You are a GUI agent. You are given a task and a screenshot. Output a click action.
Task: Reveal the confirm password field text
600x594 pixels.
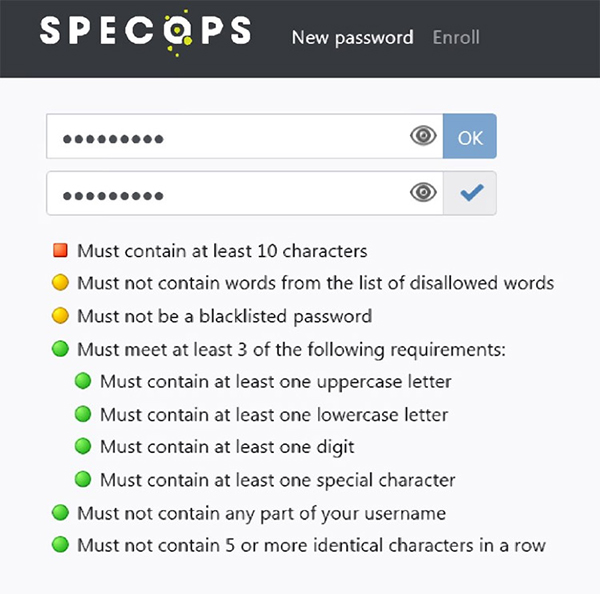pos(424,193)
